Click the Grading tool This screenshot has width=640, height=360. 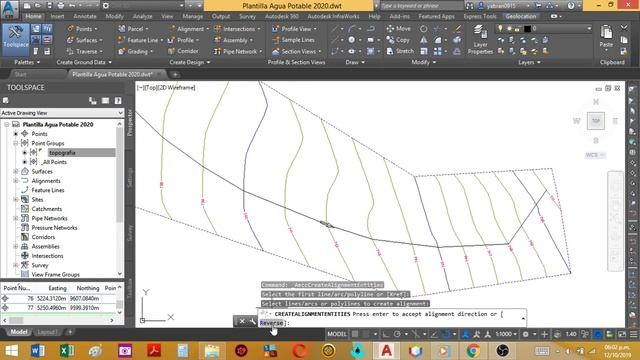pos(135,51)
